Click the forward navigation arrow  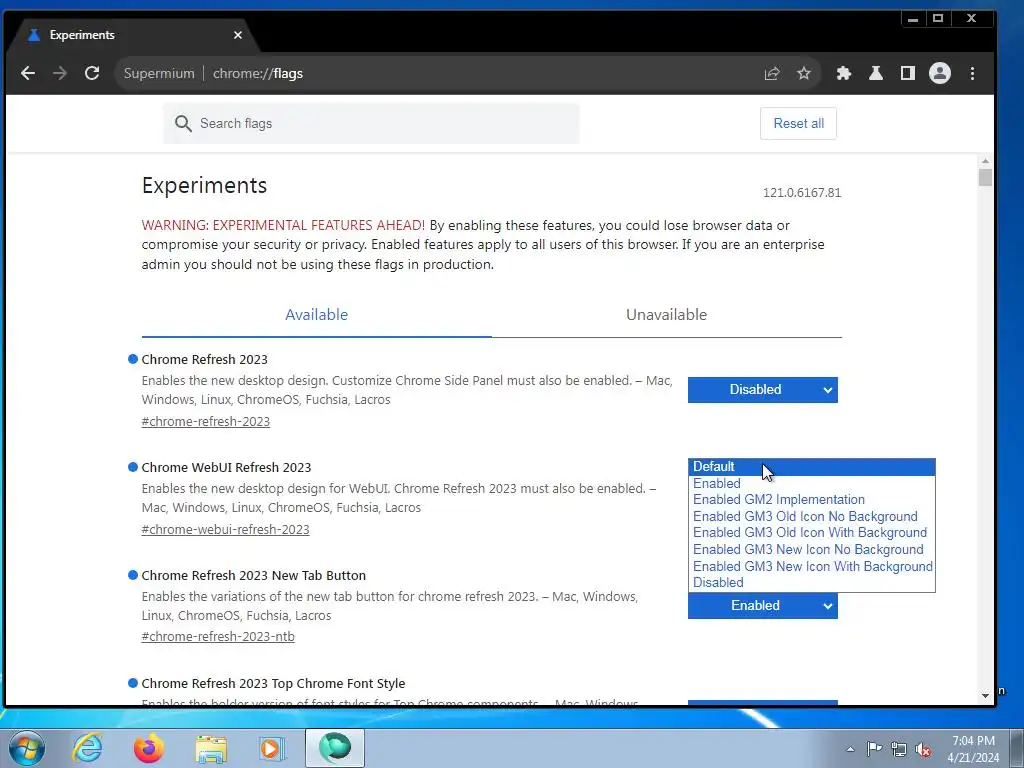point(59,73)
